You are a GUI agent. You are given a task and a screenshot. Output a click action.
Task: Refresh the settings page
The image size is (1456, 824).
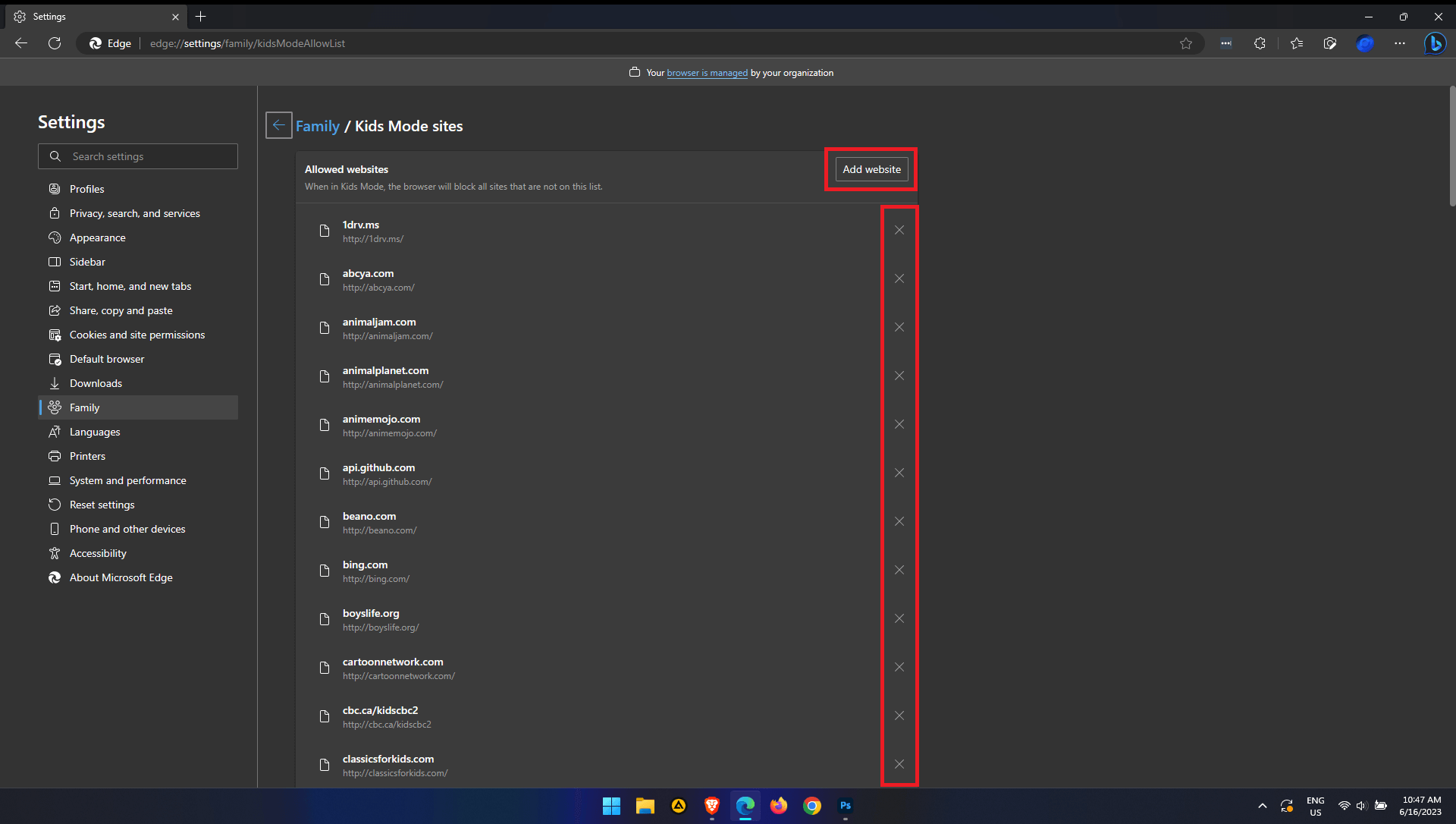(55, 43)
